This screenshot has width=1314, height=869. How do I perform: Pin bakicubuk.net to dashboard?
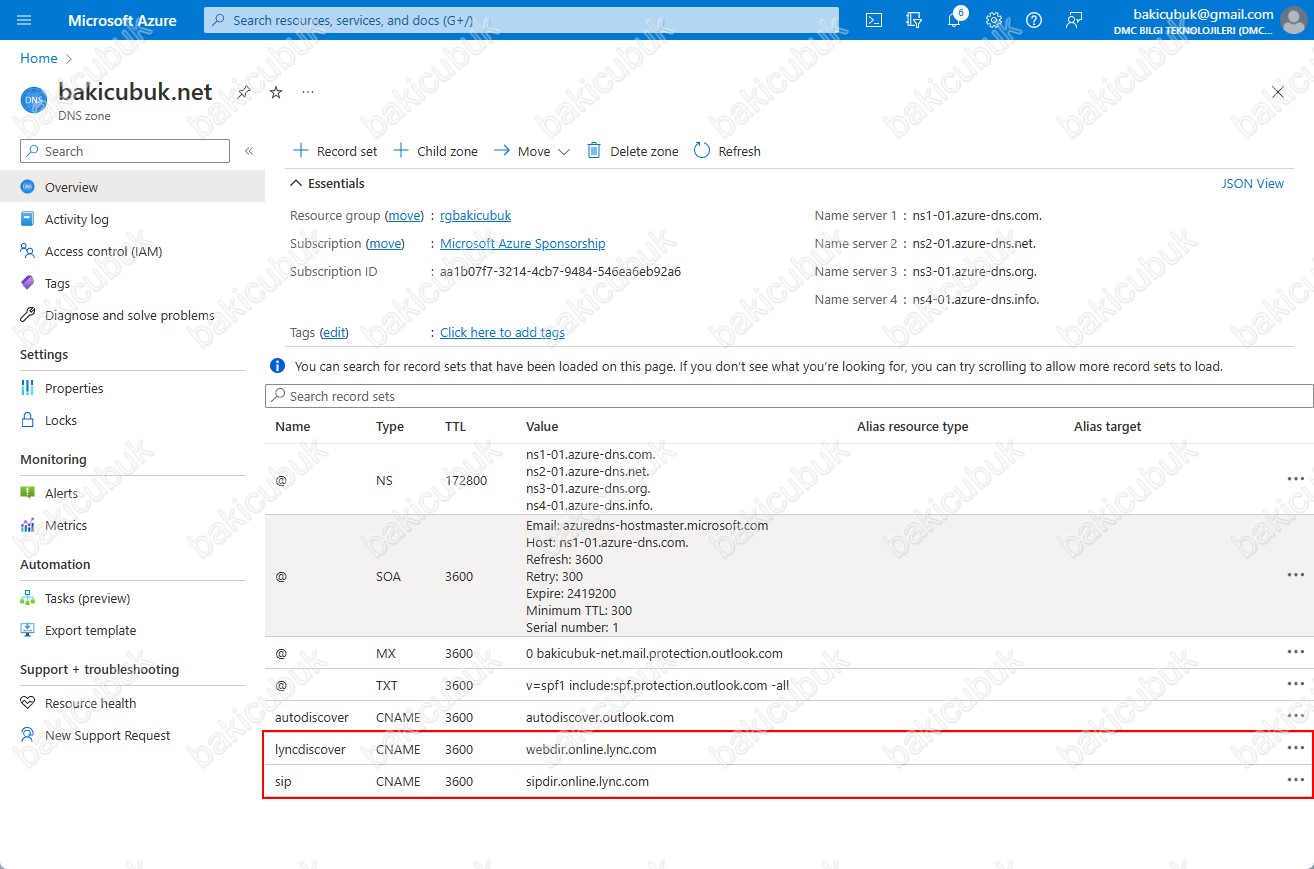(243, 92)
